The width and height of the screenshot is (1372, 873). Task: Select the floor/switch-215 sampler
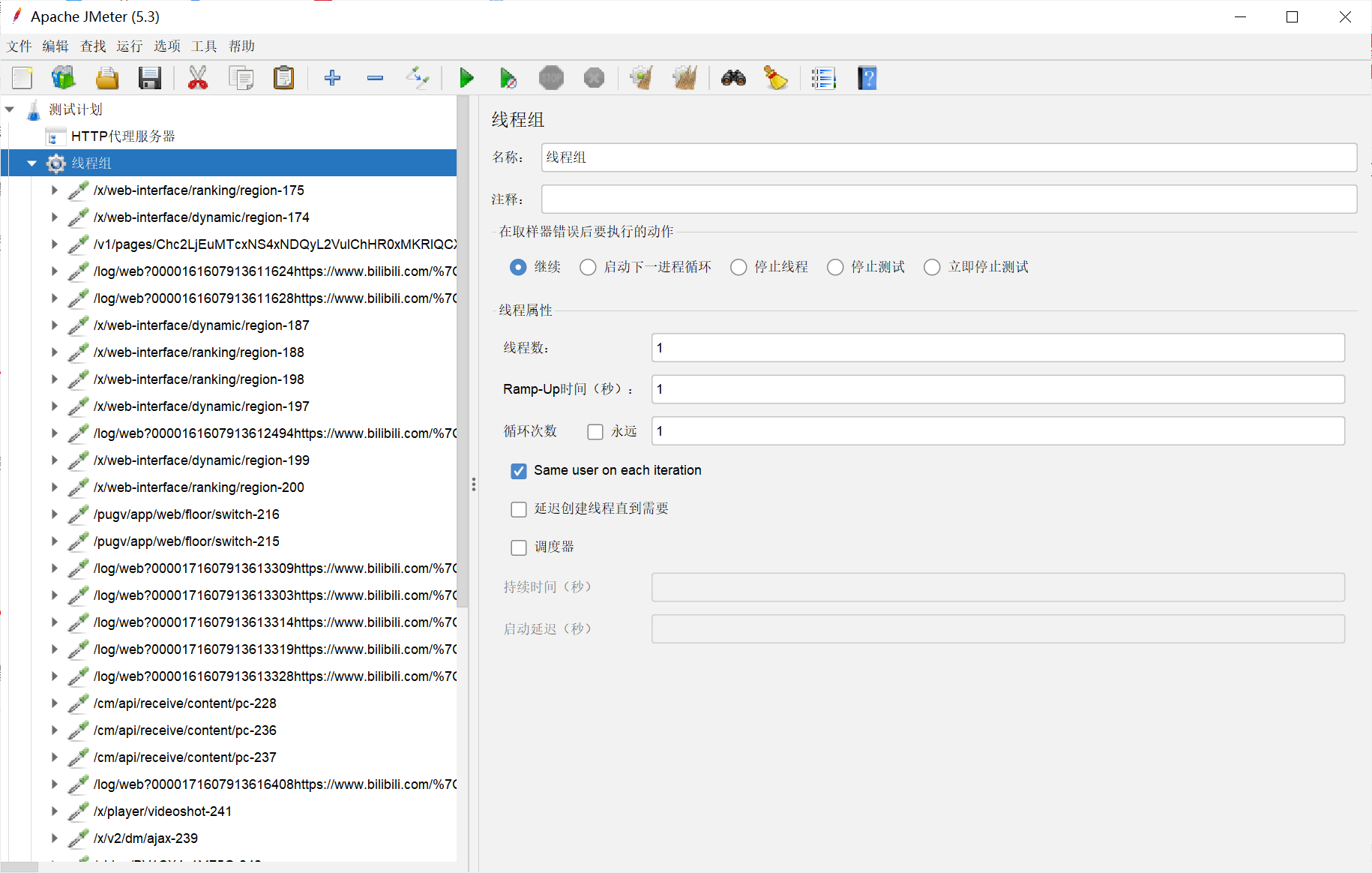coord(186,541)
